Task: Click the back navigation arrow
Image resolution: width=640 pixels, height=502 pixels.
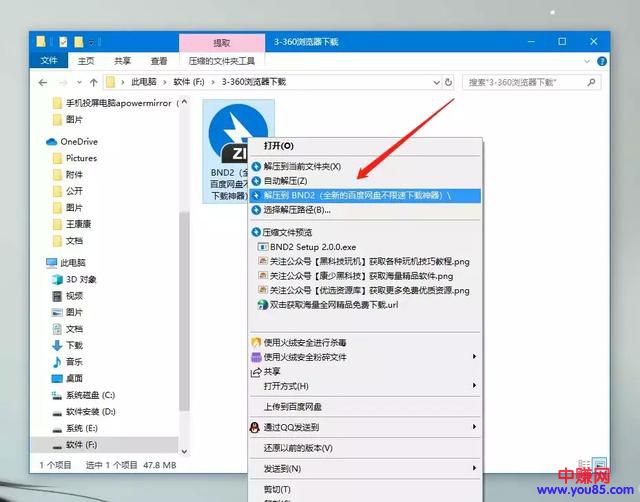Action: coord(43,83)
